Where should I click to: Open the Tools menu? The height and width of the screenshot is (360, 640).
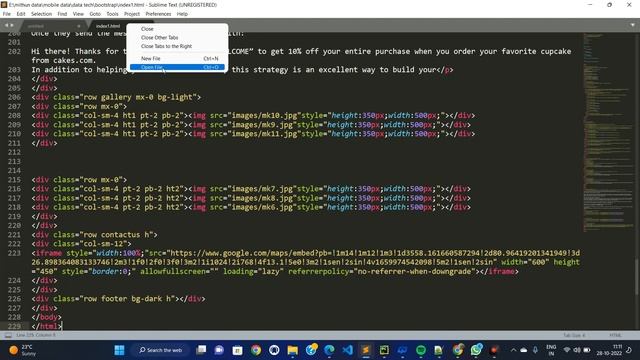(x=112, y=14)
